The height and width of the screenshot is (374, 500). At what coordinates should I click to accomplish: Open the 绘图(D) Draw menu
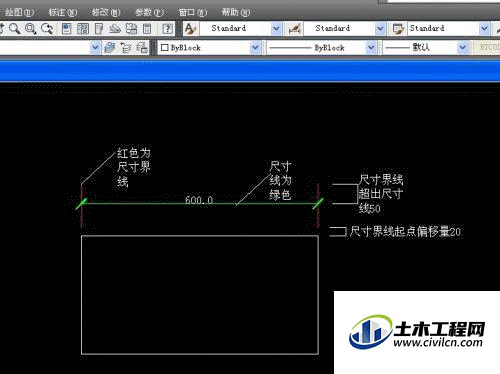19,12
